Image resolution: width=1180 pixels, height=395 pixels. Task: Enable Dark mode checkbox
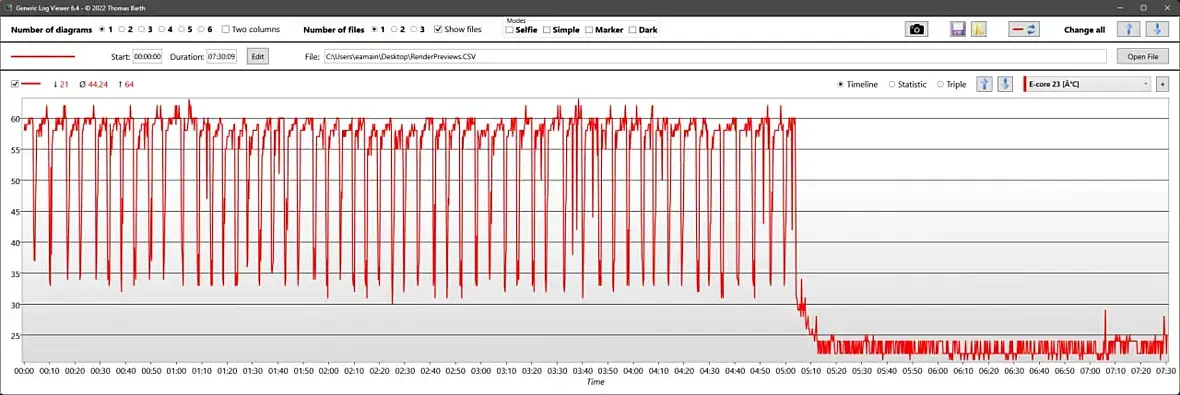pos(632,30)
